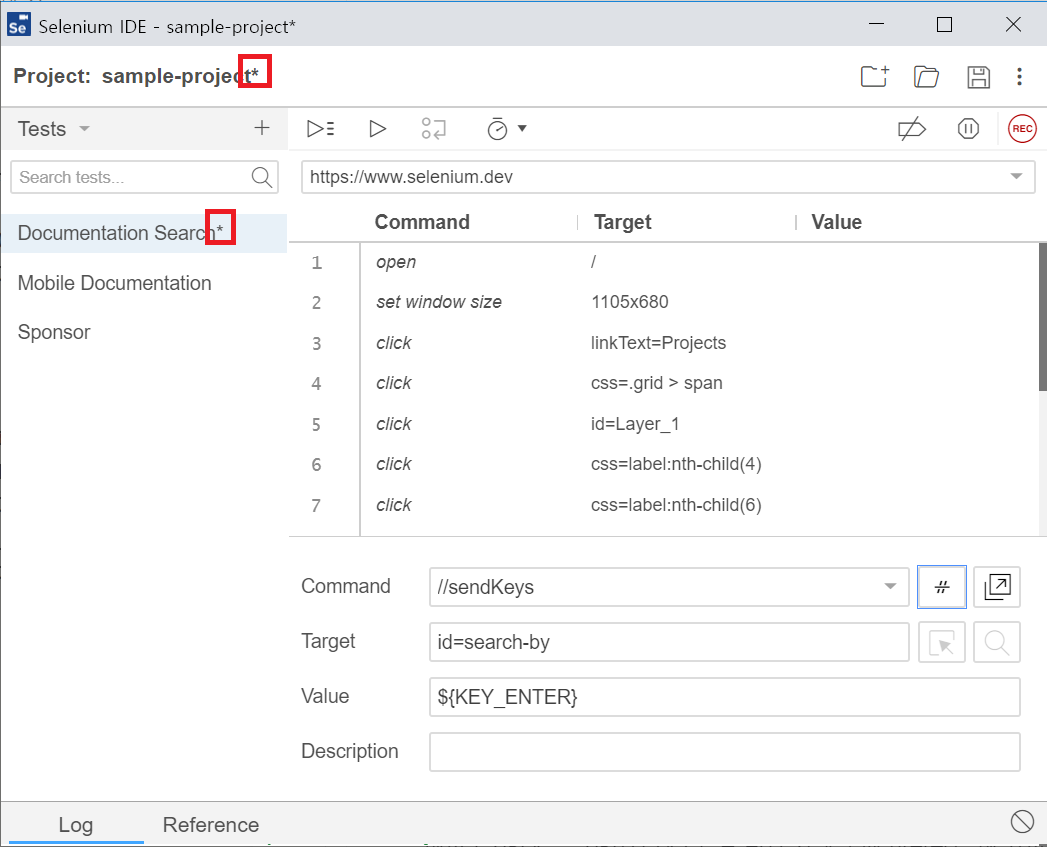Save the project with the disk icon
This screenshot has width=1047, height=847.
[978, 77]
